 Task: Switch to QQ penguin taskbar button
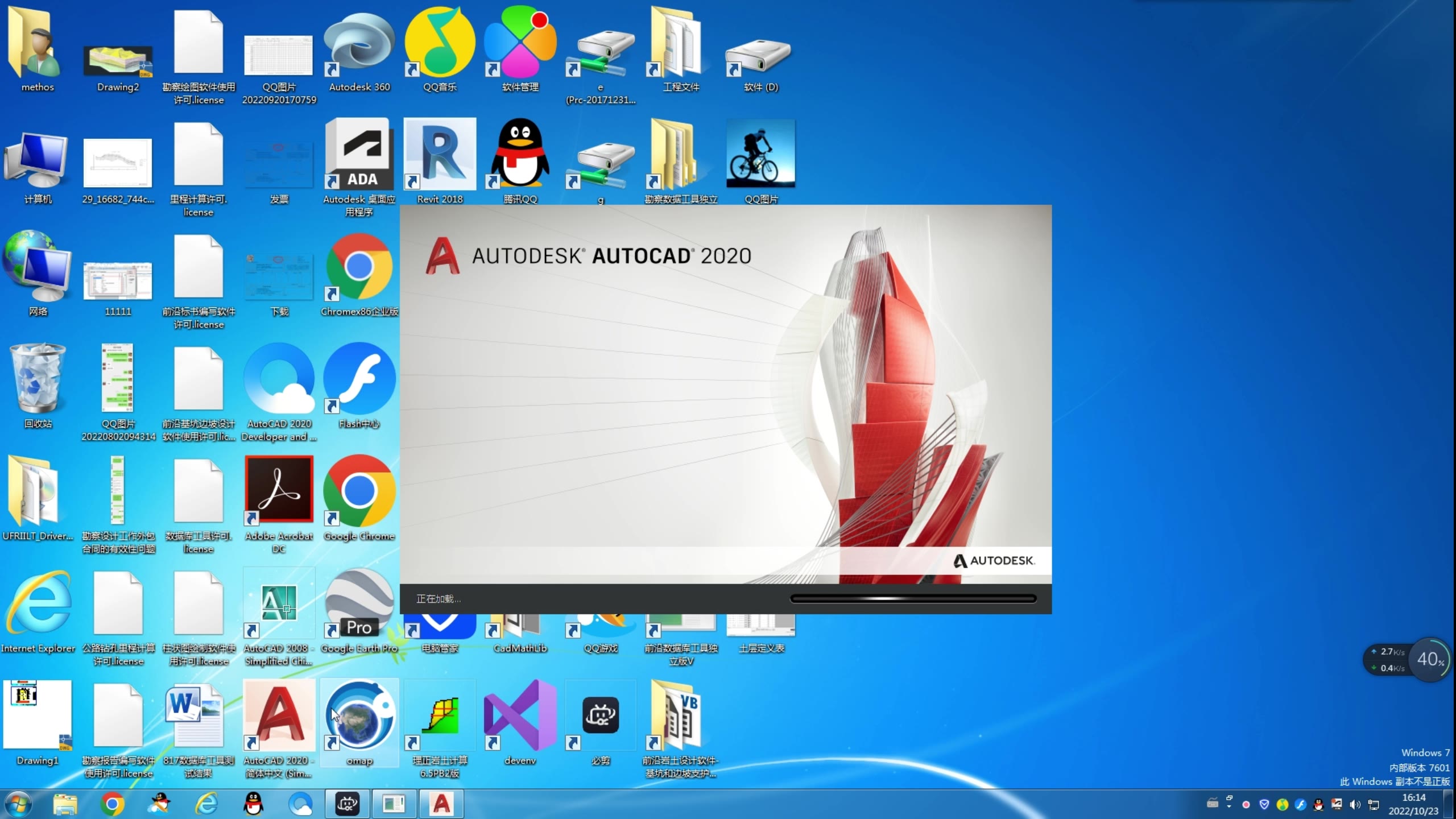pyautogui.click(x=254, y=804)
